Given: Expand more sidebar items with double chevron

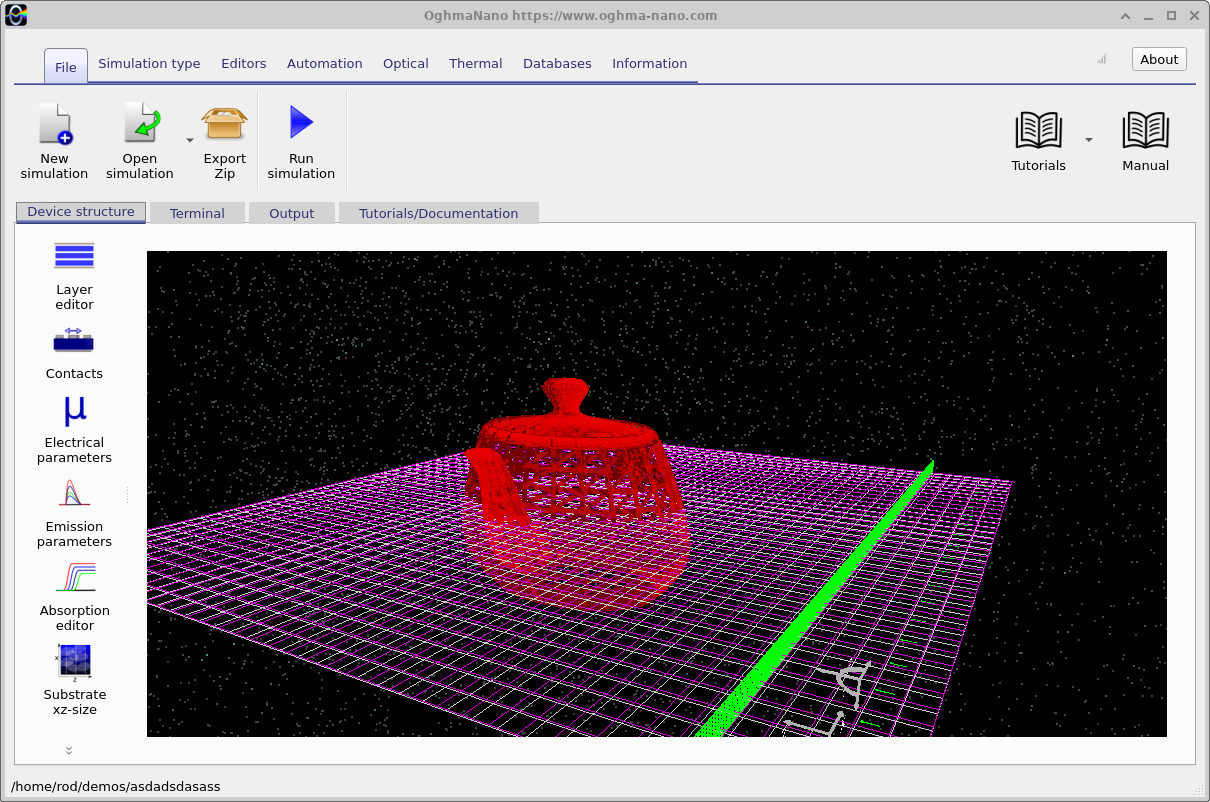Looking at the screenshot, I should point(69,750).
